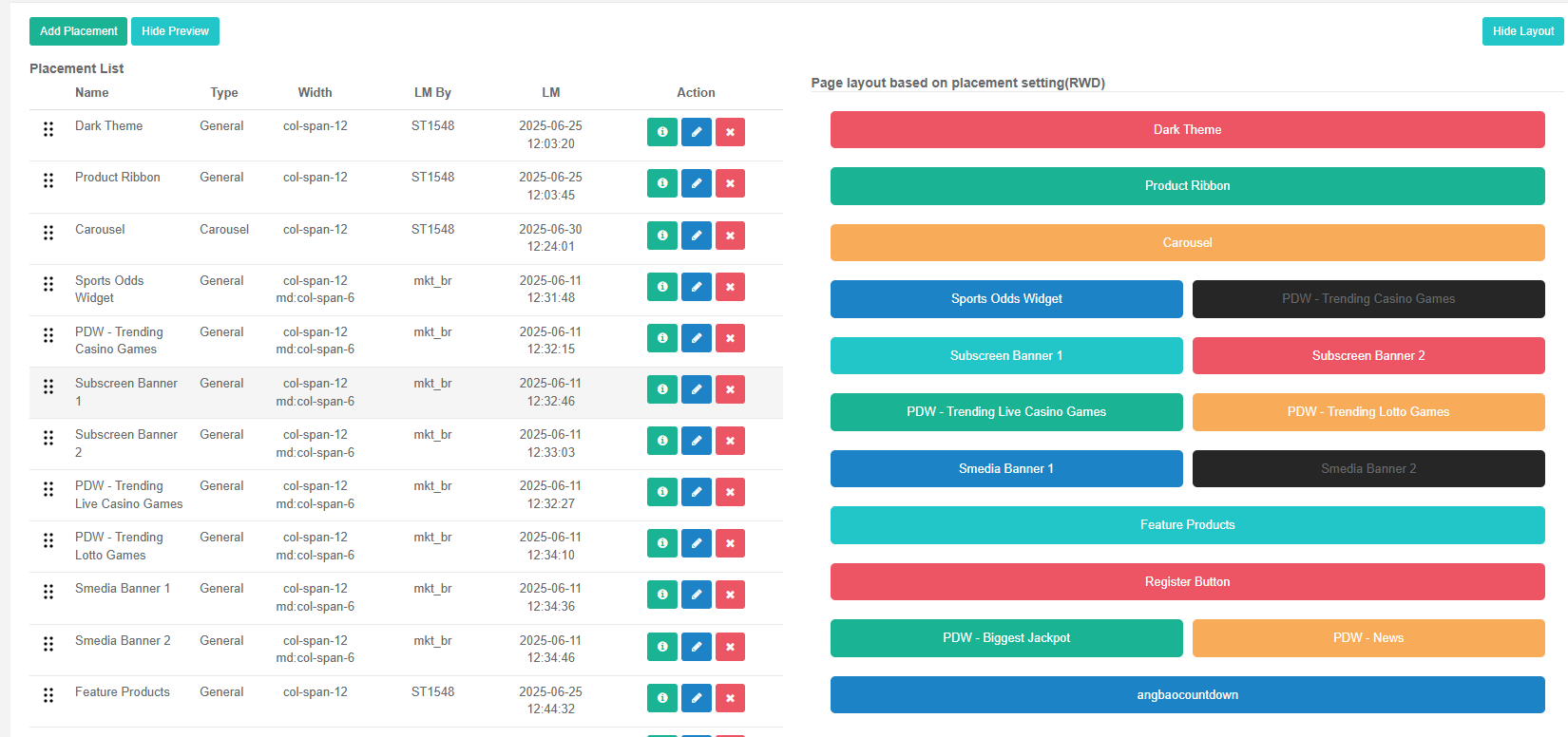Edit the Subscreen Banner 1 placement
The image size is (1568, 737).
(696, 389)
